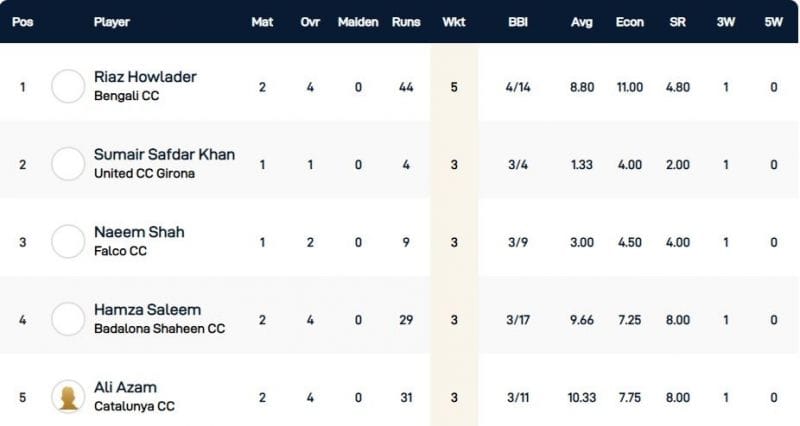Click the Catalunya CC team name
Screen dimensions: 800x426
pyautogui.click(x=133, y=406)
